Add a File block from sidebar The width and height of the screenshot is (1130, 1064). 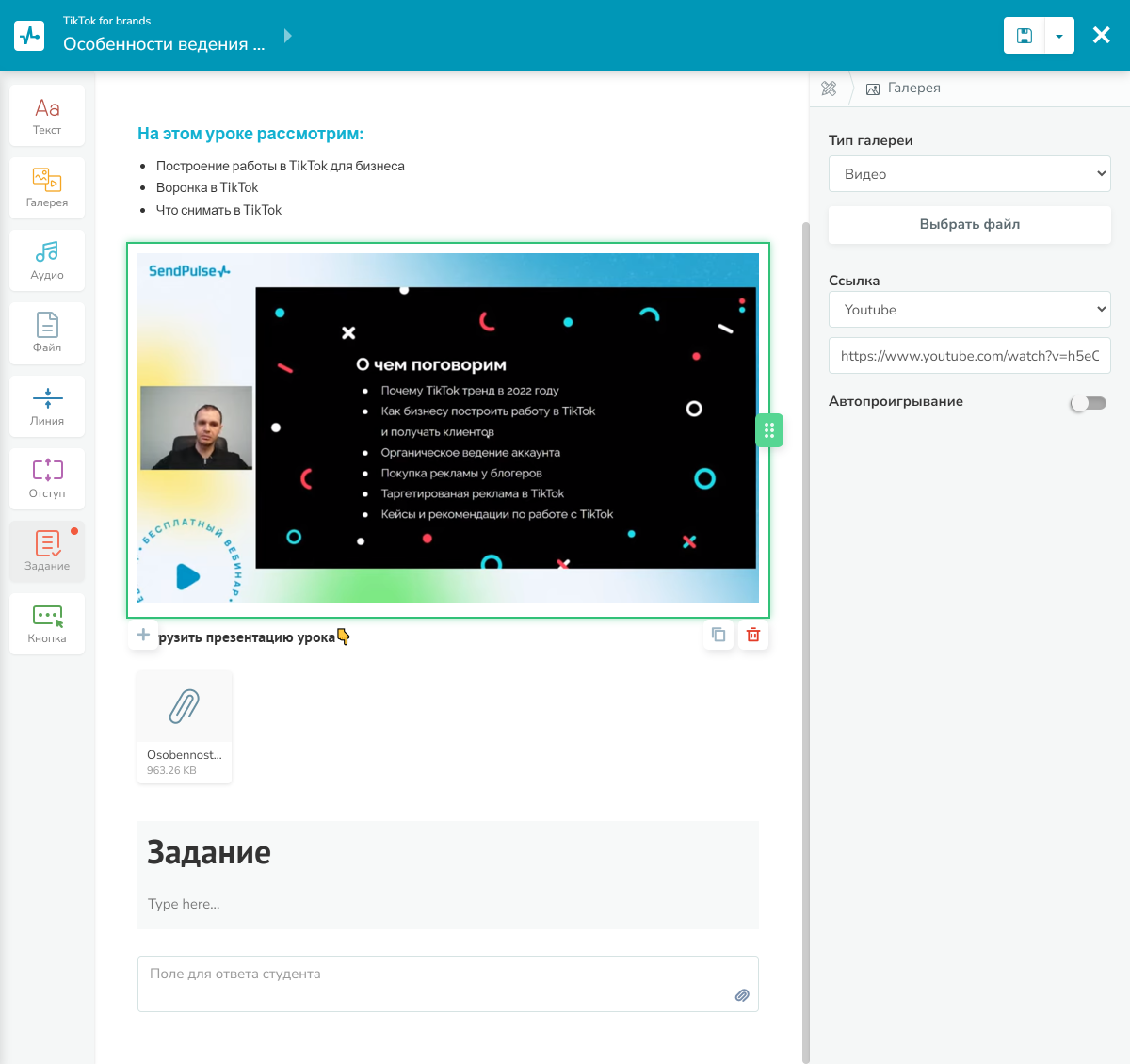coord(47,333)
